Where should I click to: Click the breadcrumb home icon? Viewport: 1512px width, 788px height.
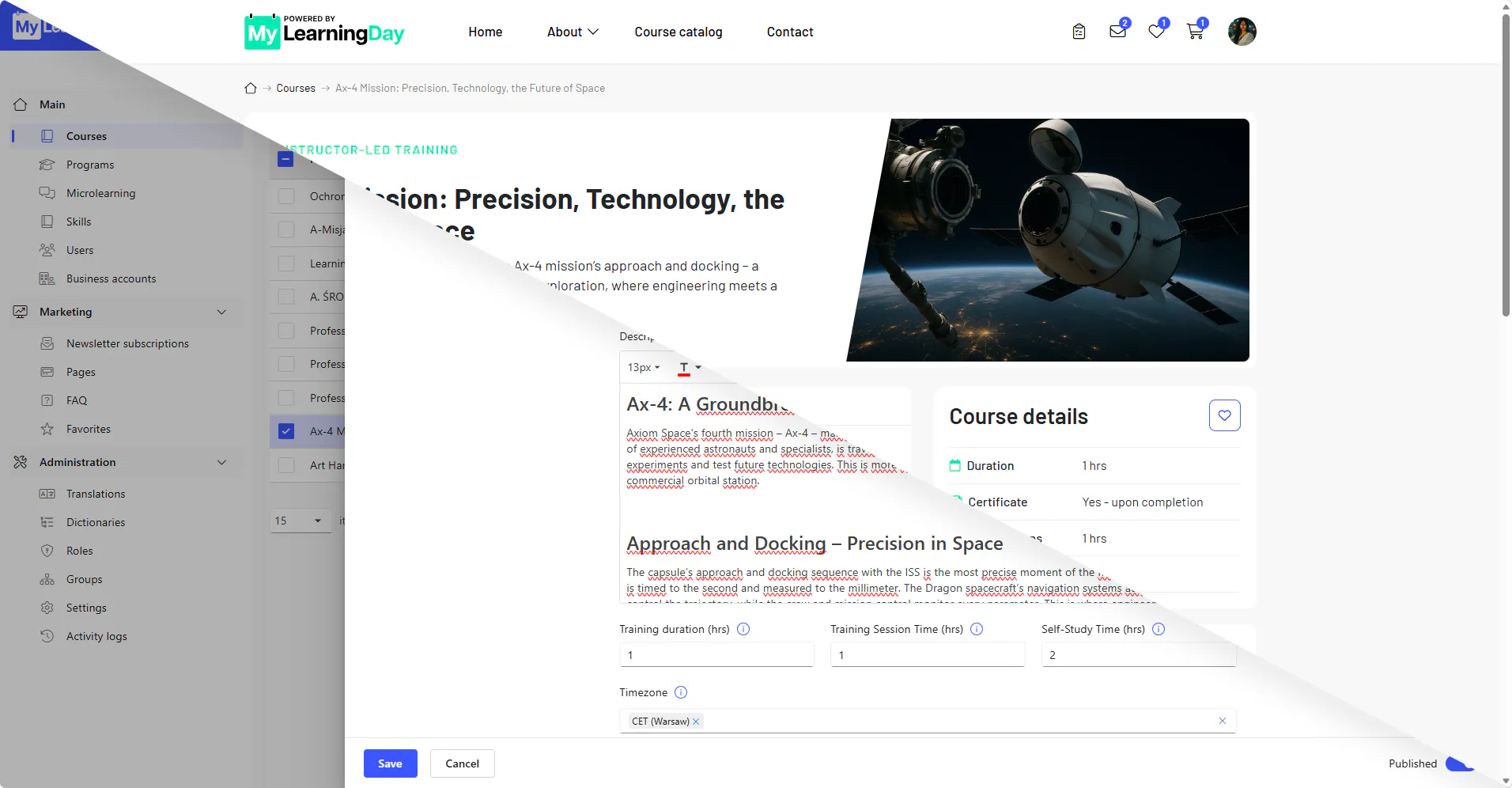pos(251,88)
